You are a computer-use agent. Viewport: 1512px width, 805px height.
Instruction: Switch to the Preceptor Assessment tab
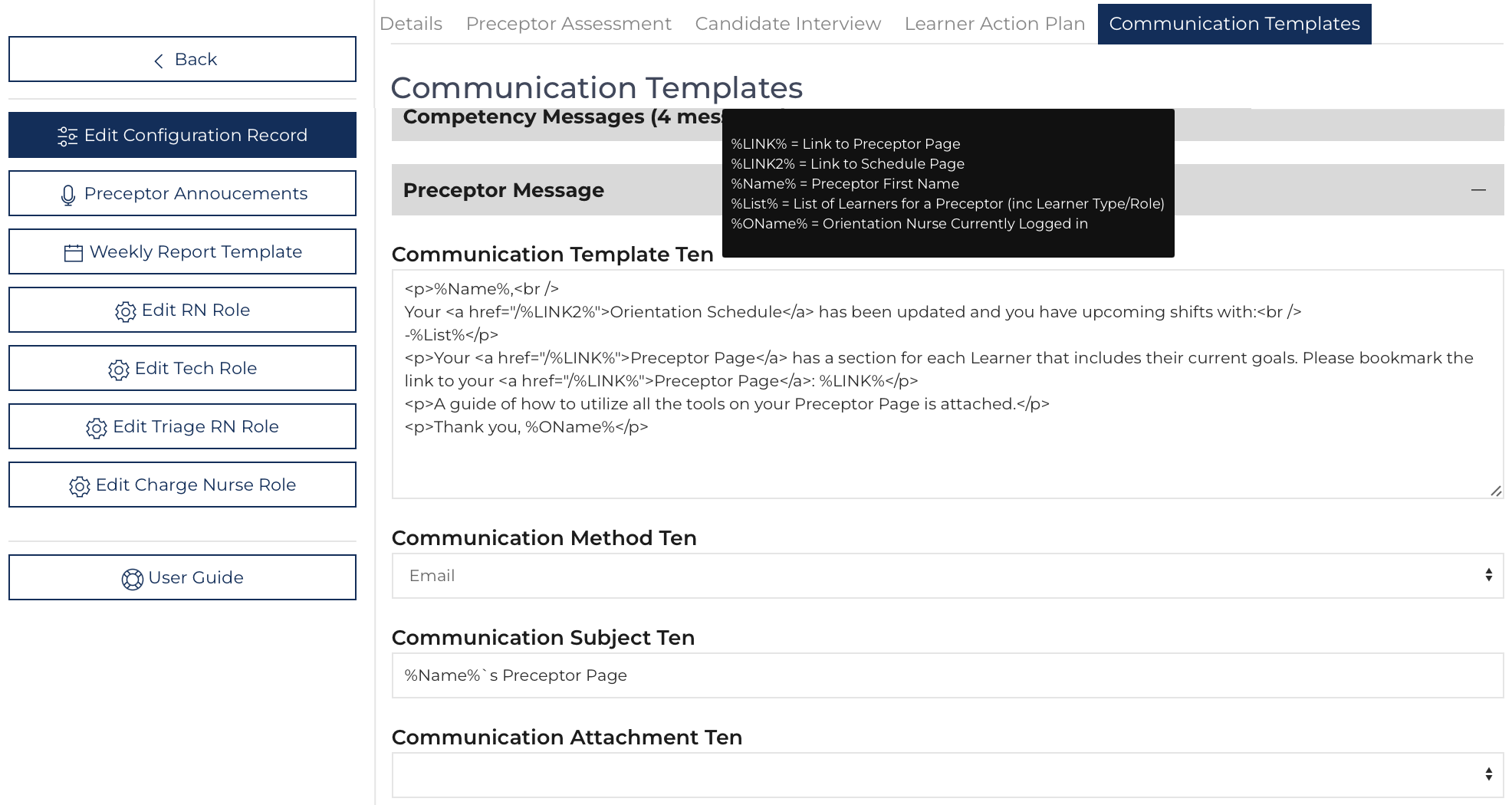click(x=568, y=24)
